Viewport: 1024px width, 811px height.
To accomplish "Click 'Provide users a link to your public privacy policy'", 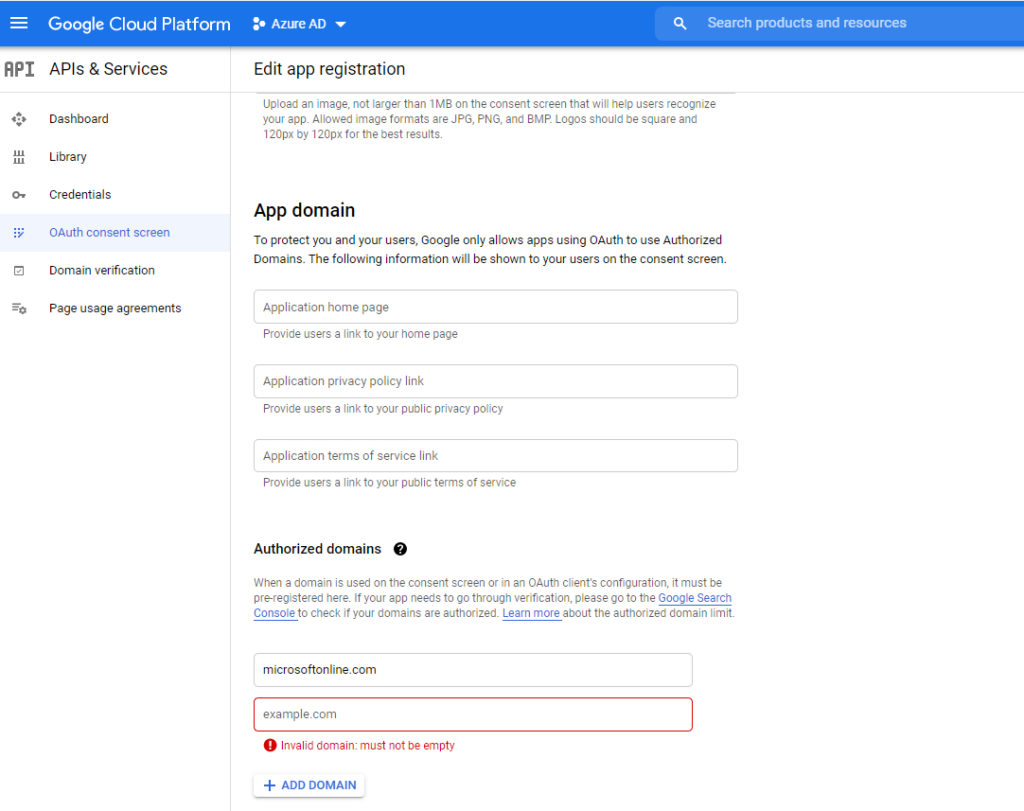I will tap(383, 409).
